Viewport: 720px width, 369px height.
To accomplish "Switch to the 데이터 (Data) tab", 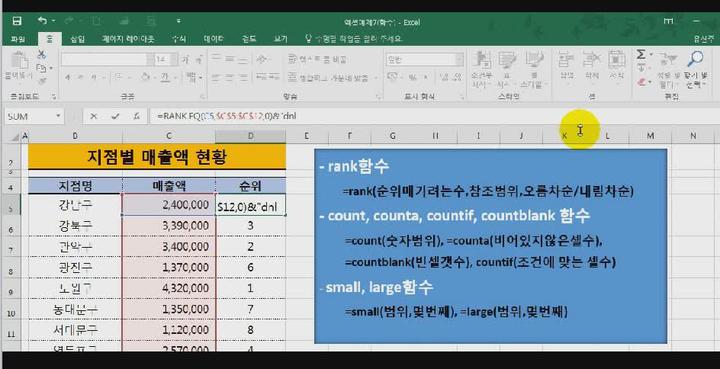I will (x=214, y=39).
